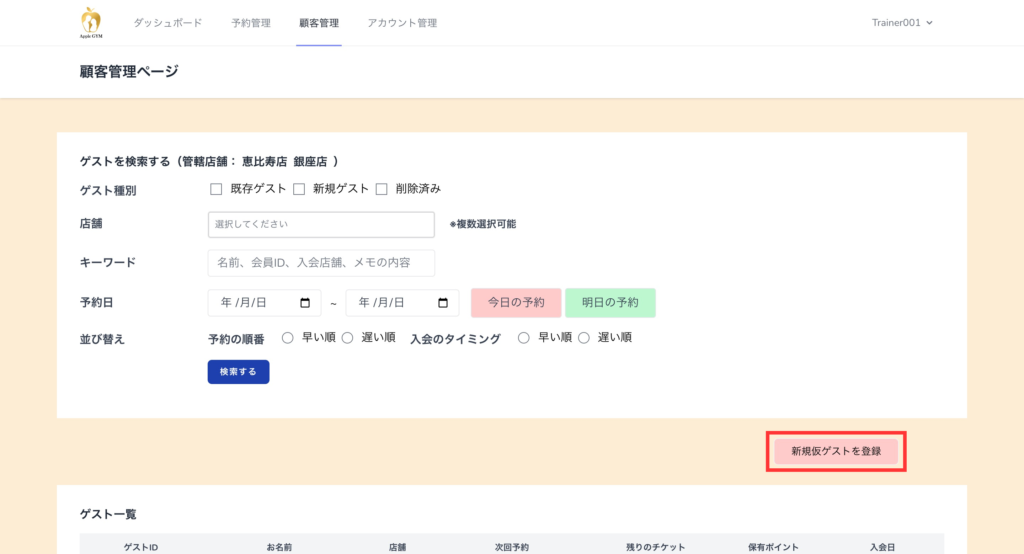
Task: Click 新規仮ゲストを登録 button
Action: pos(836,452)
